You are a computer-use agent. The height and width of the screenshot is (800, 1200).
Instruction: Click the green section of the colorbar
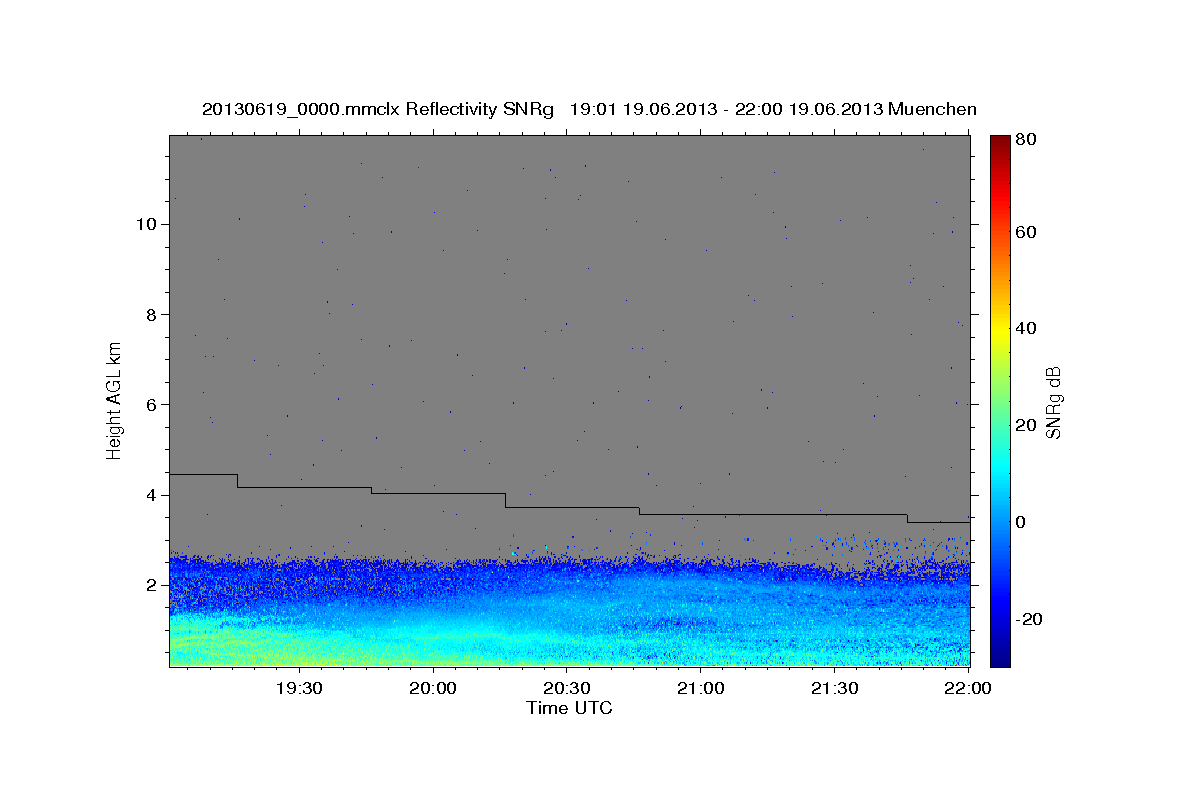1000,400
